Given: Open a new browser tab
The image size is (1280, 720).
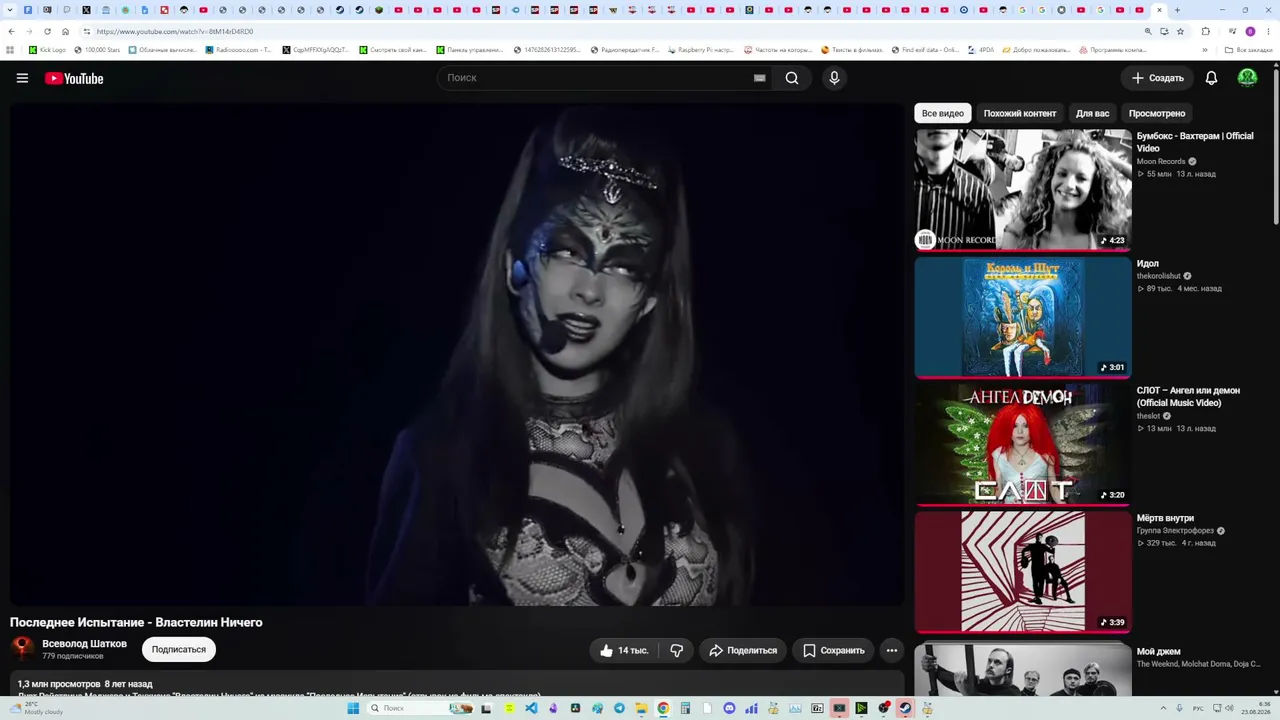Looking at the screenshot, I should (1177, 10).
